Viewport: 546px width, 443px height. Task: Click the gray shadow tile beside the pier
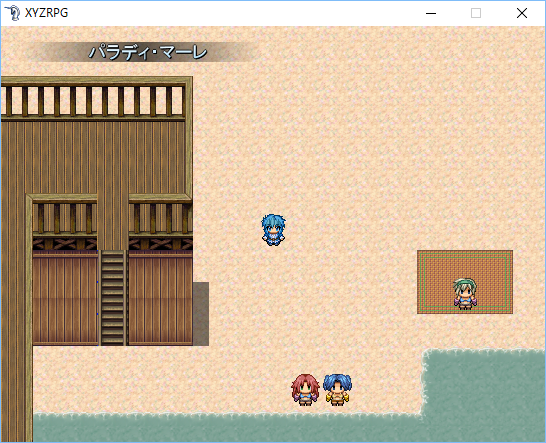click(x=201, y=314)
